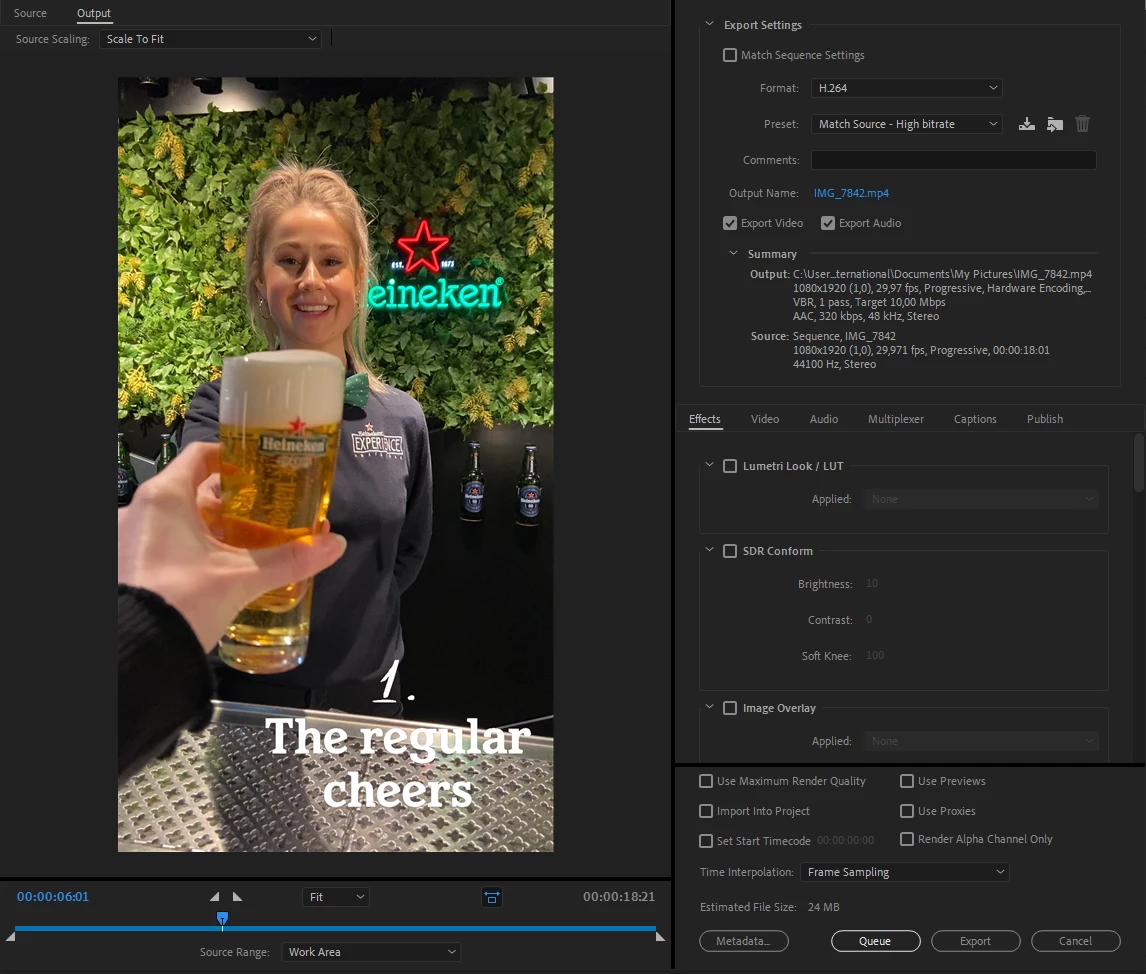This screenshot has width=1146, height=974.
Task: Switch to the Output tab
Action: (x=94, y=13)
